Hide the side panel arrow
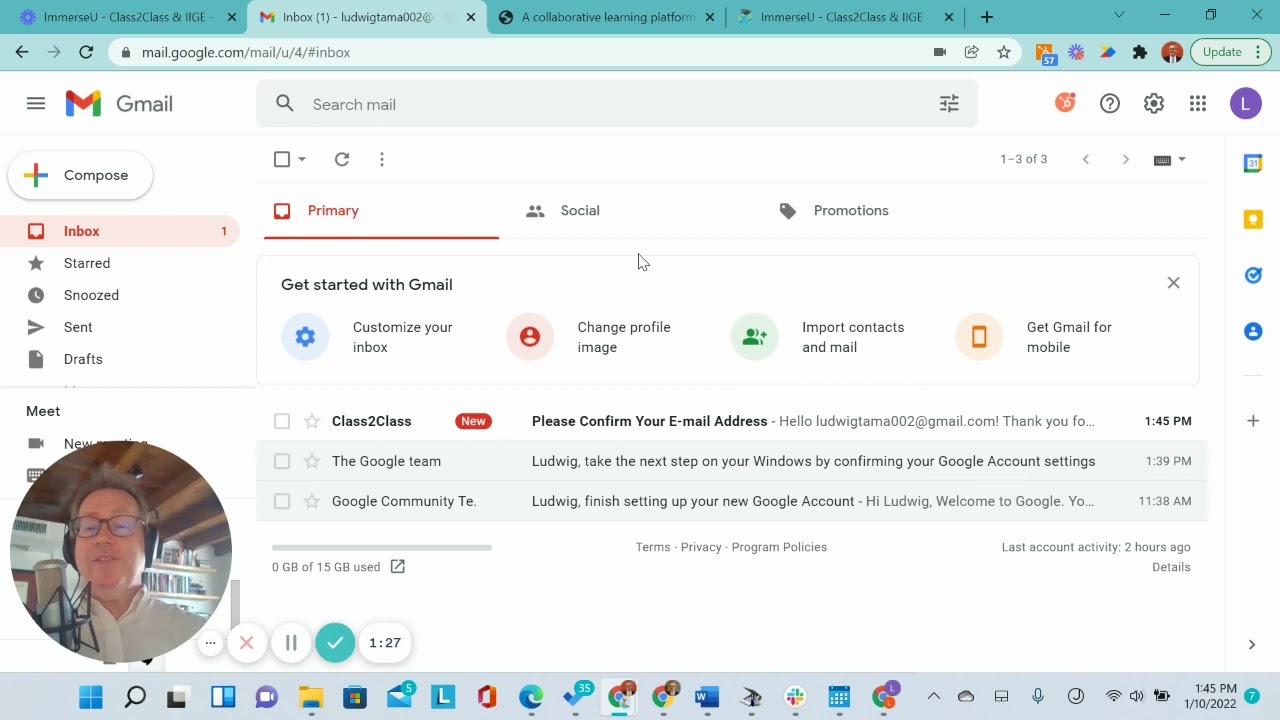 [x=1252, y=645]
